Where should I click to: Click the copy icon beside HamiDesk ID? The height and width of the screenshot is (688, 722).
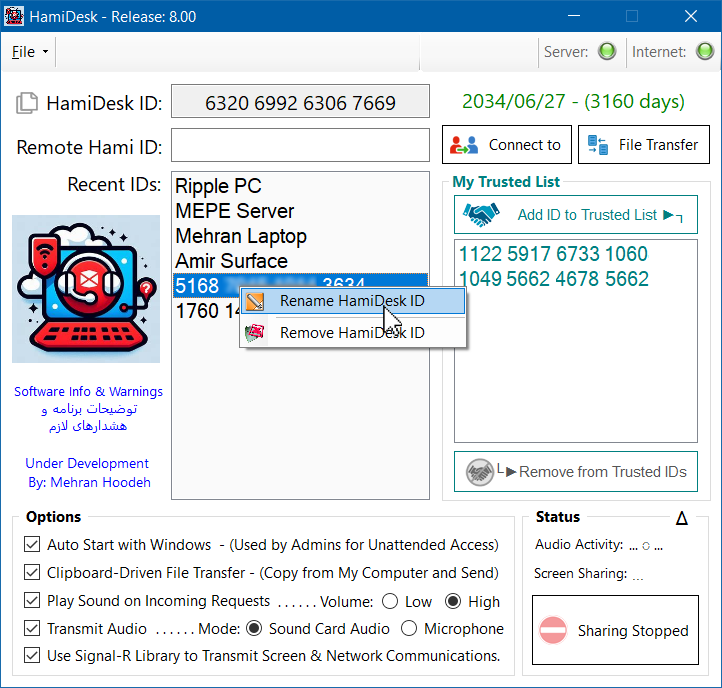(28, 102)
